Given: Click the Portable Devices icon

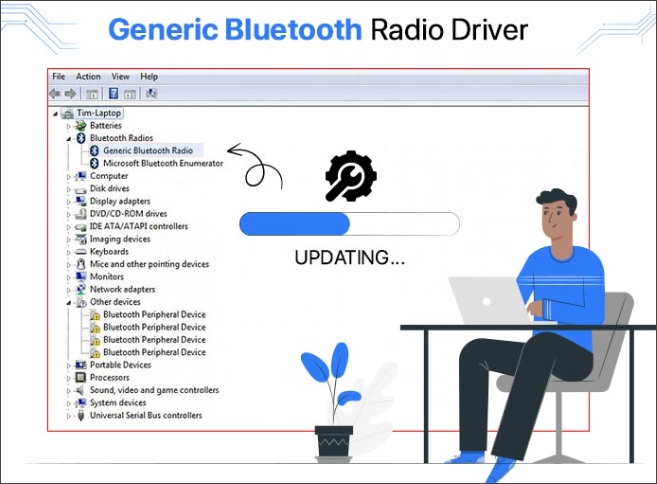Looking at the screenshot, I should [x=80, y=365].
